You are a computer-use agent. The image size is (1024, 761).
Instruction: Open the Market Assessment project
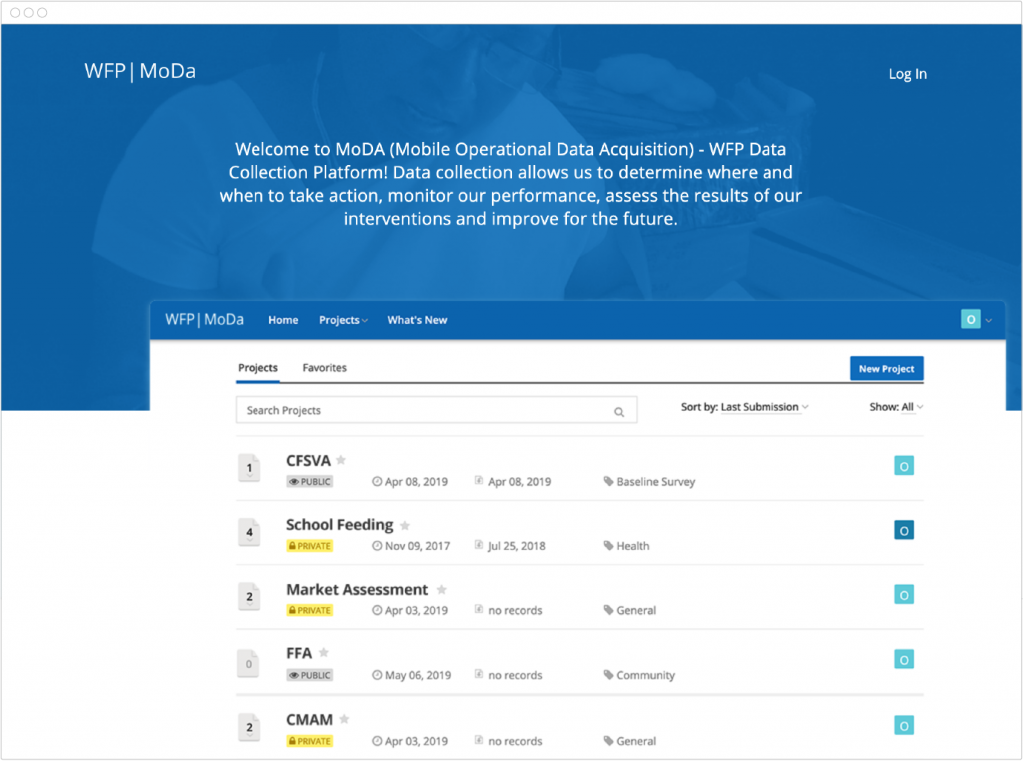[357, 589]
